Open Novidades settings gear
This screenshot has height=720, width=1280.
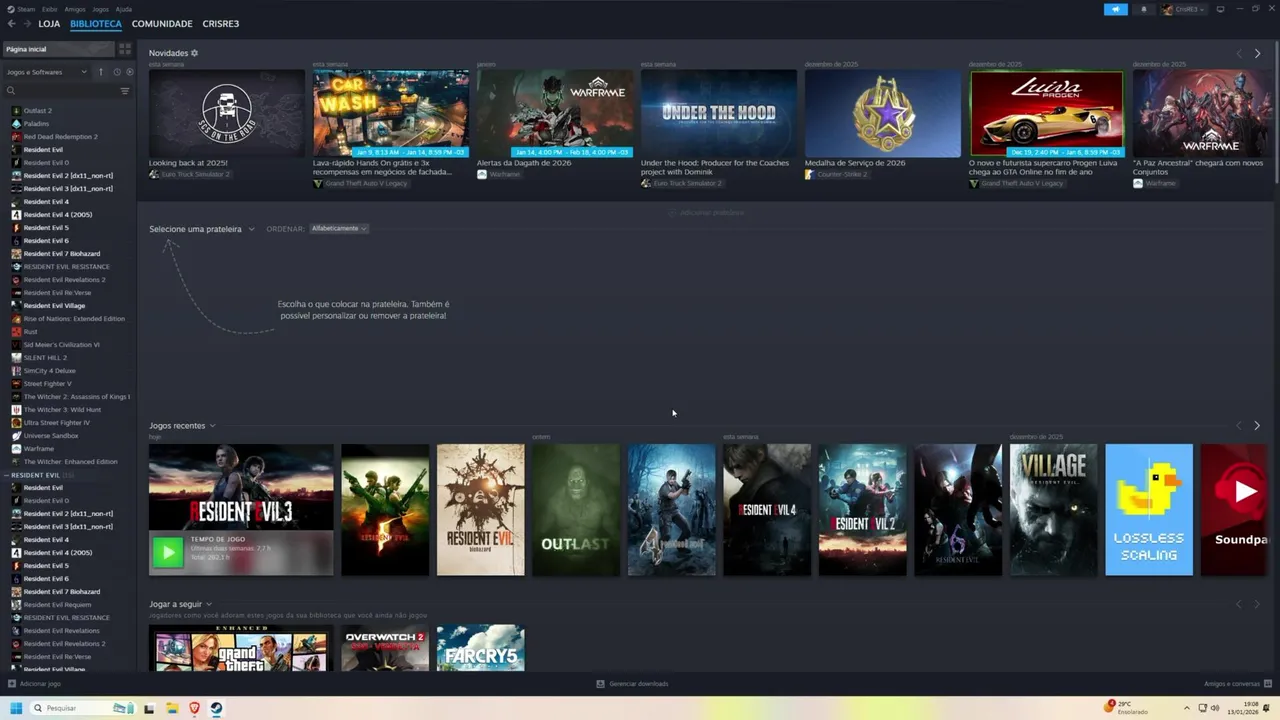click(194, 53)
